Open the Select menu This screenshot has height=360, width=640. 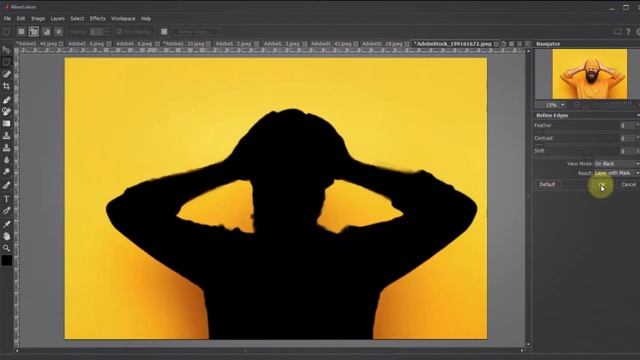(77, 18)
